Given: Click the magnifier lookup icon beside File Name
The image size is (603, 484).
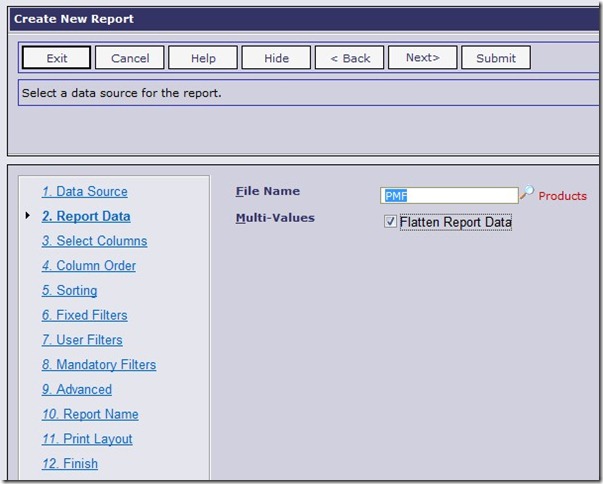Looking at the screenshot, I should pyautogui.click(x=527, y=194).
